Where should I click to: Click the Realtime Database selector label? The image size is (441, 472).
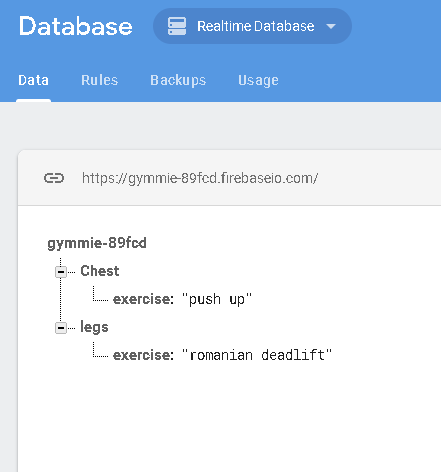tap(256, 26)
